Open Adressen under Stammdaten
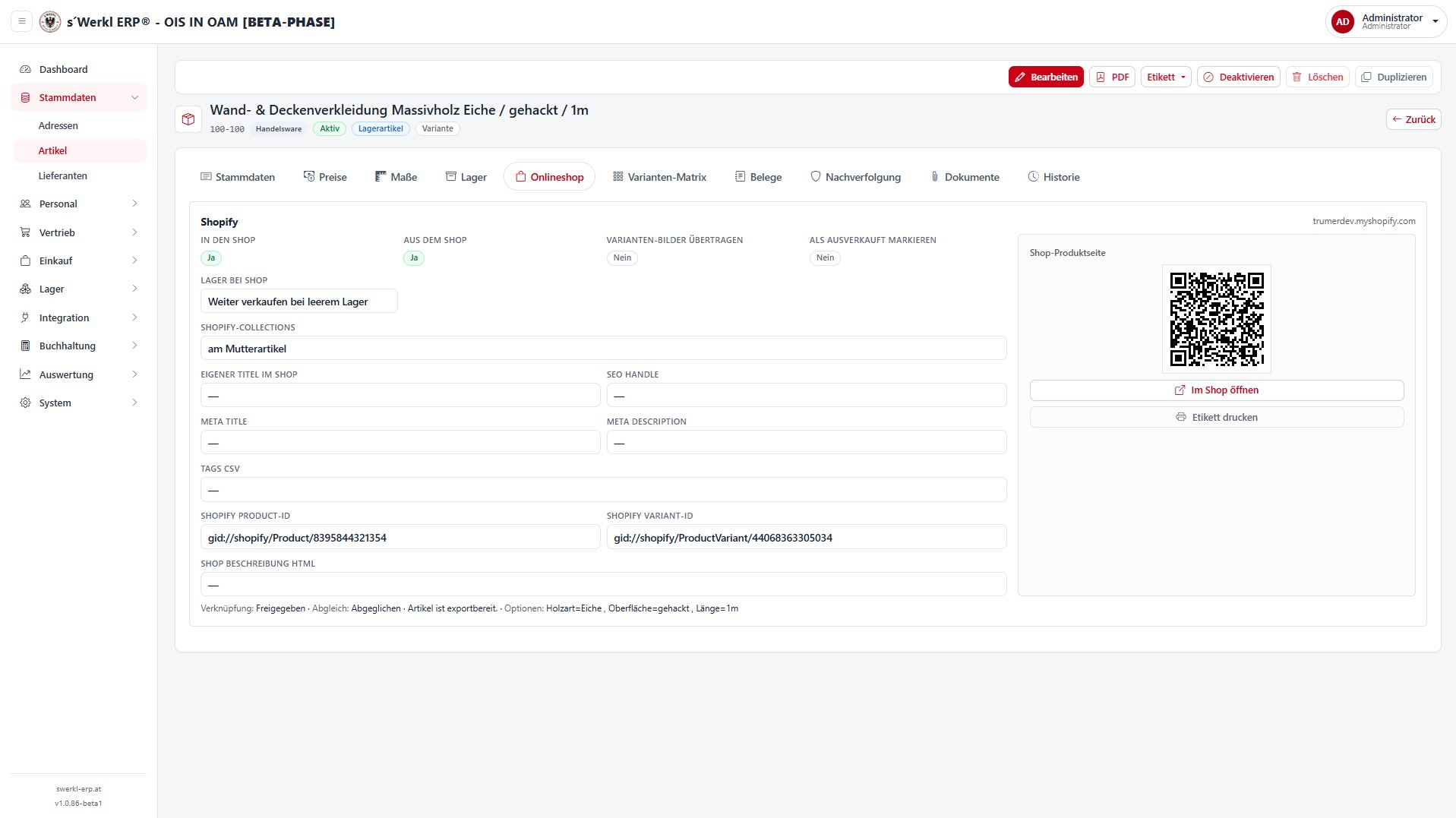This screenshot has width=1456, height=818. point(81,125)
